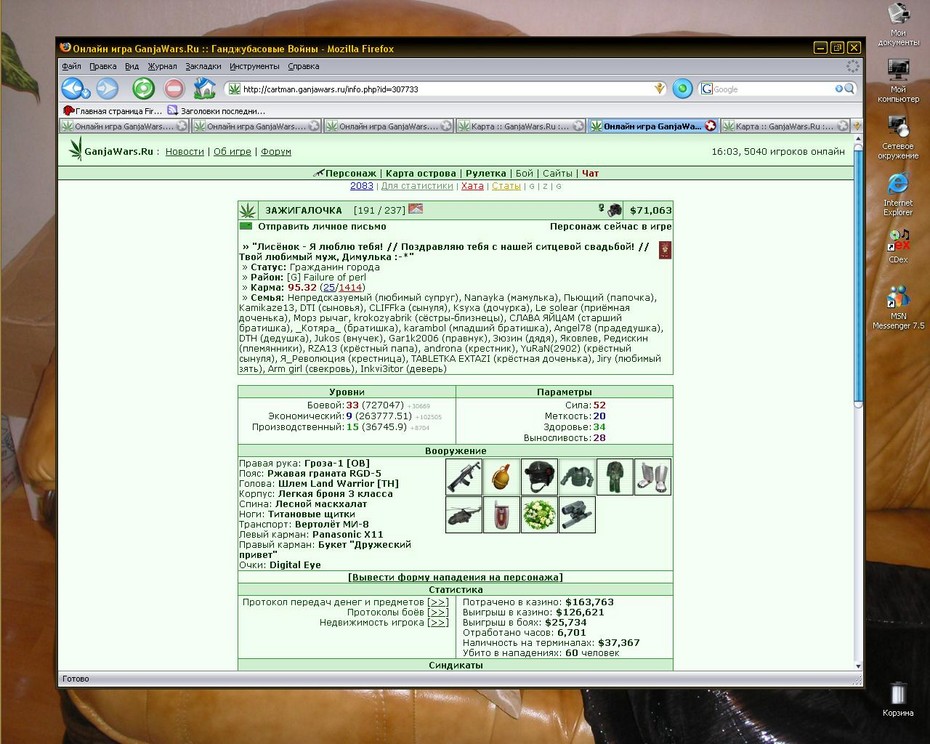Open tab list dropdown at tab bar end
The width and height of the screenshot is (930, 744).
pyautogui.click(x=856, y=126)
